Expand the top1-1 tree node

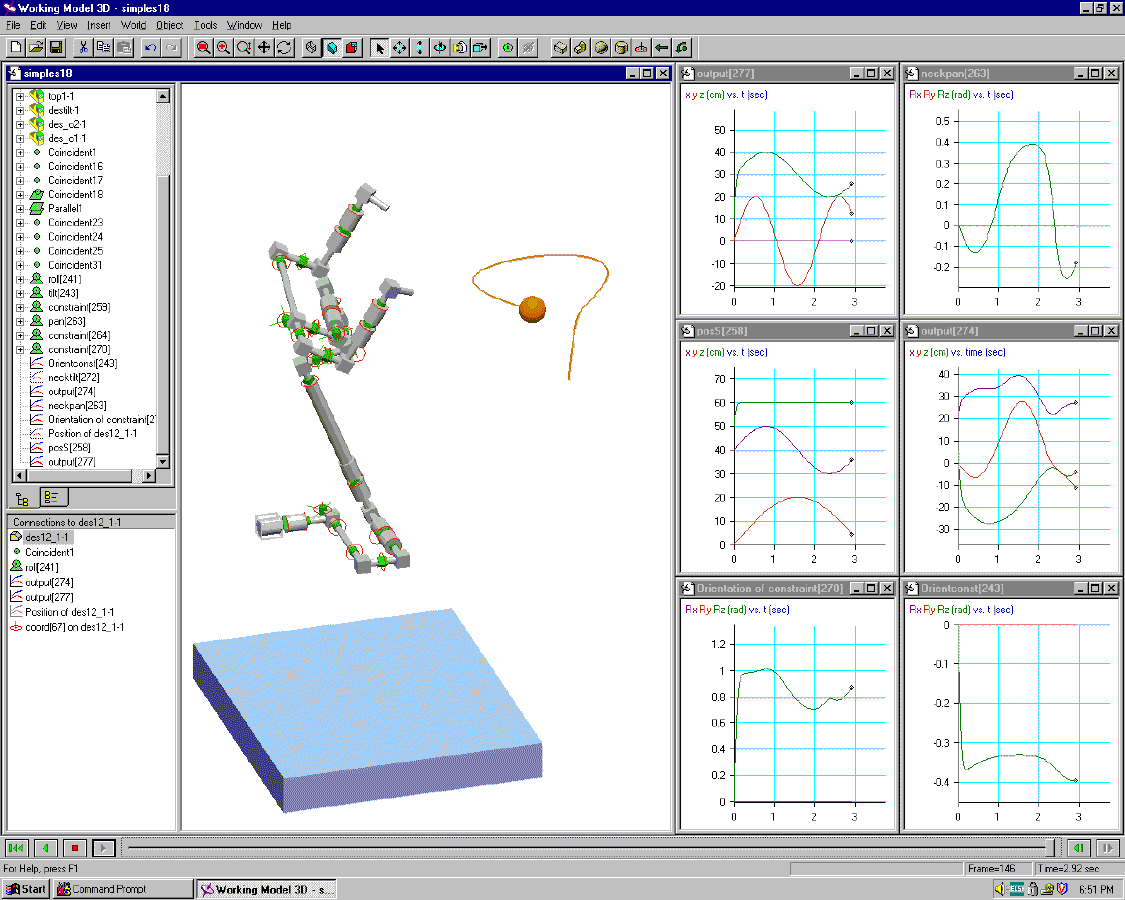click(20, 96)
